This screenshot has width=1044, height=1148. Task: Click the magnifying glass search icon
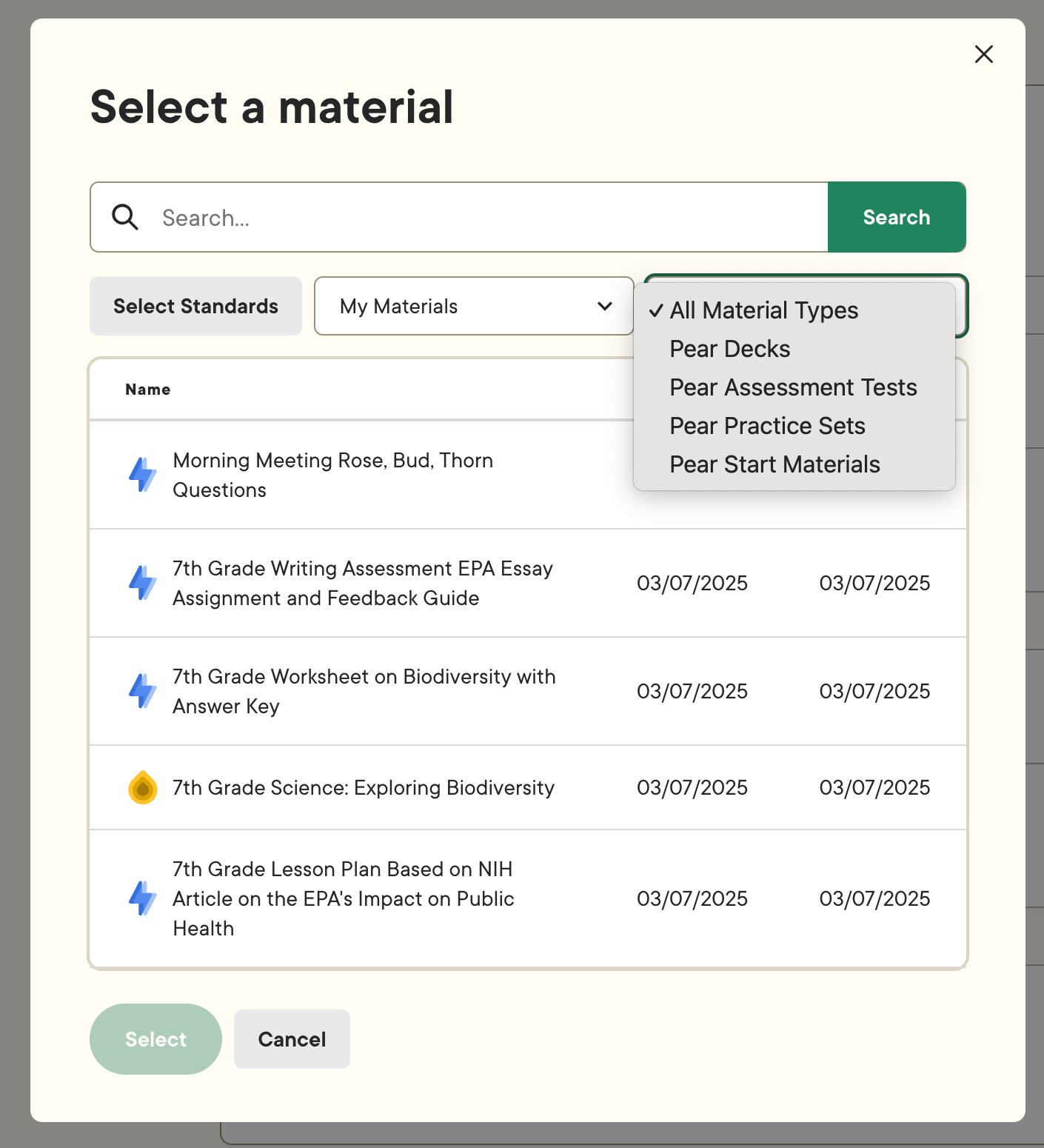click(125, 218)
